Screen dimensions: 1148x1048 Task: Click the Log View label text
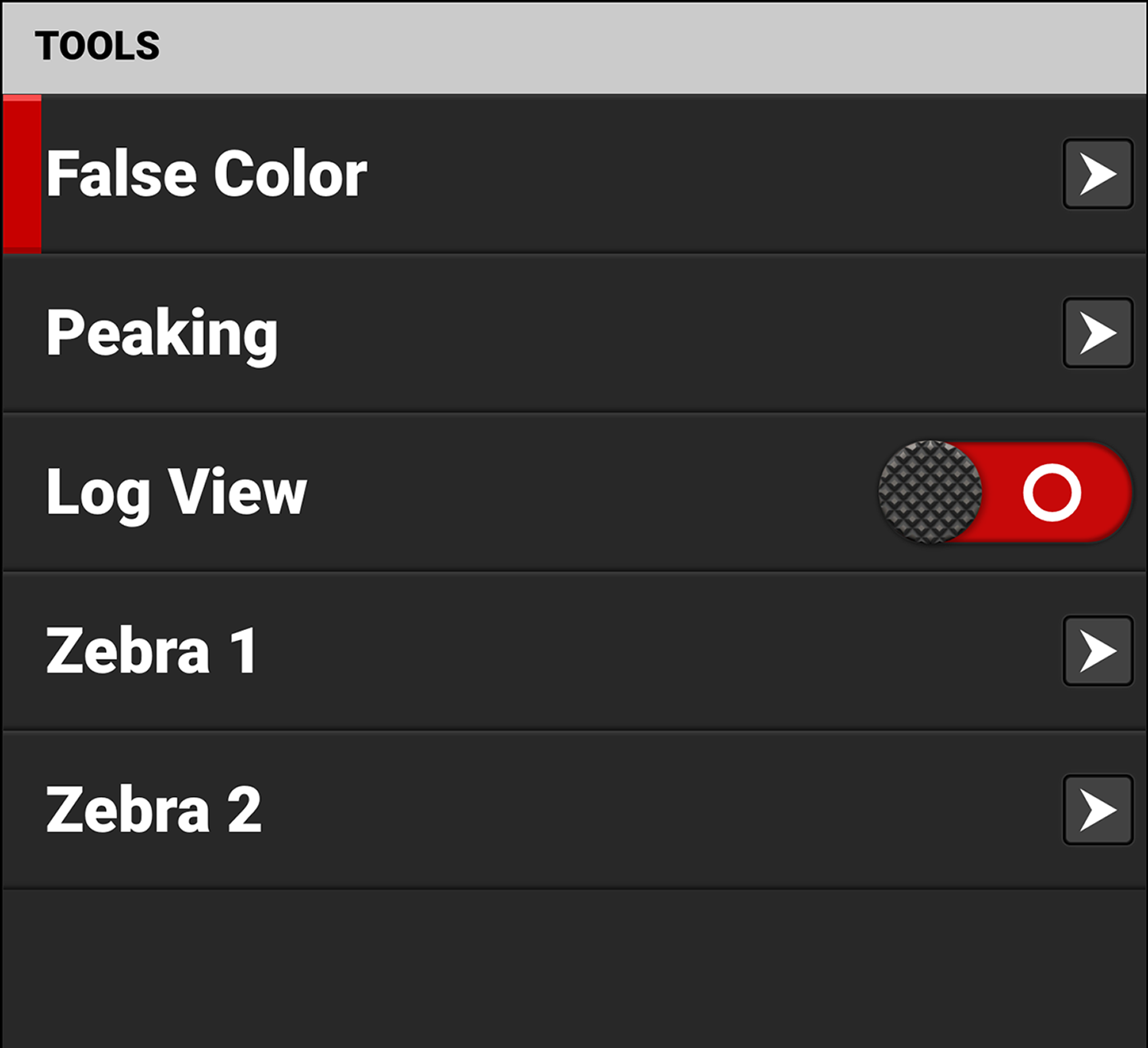click(x=176, y=492)
